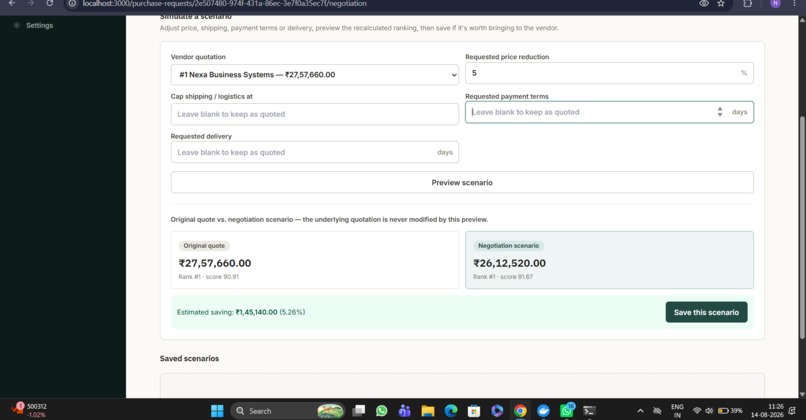806x420 pixels.
Task: Click the estimated saving ₹1,45,140.00 amount
Action: tap(257, 312)
